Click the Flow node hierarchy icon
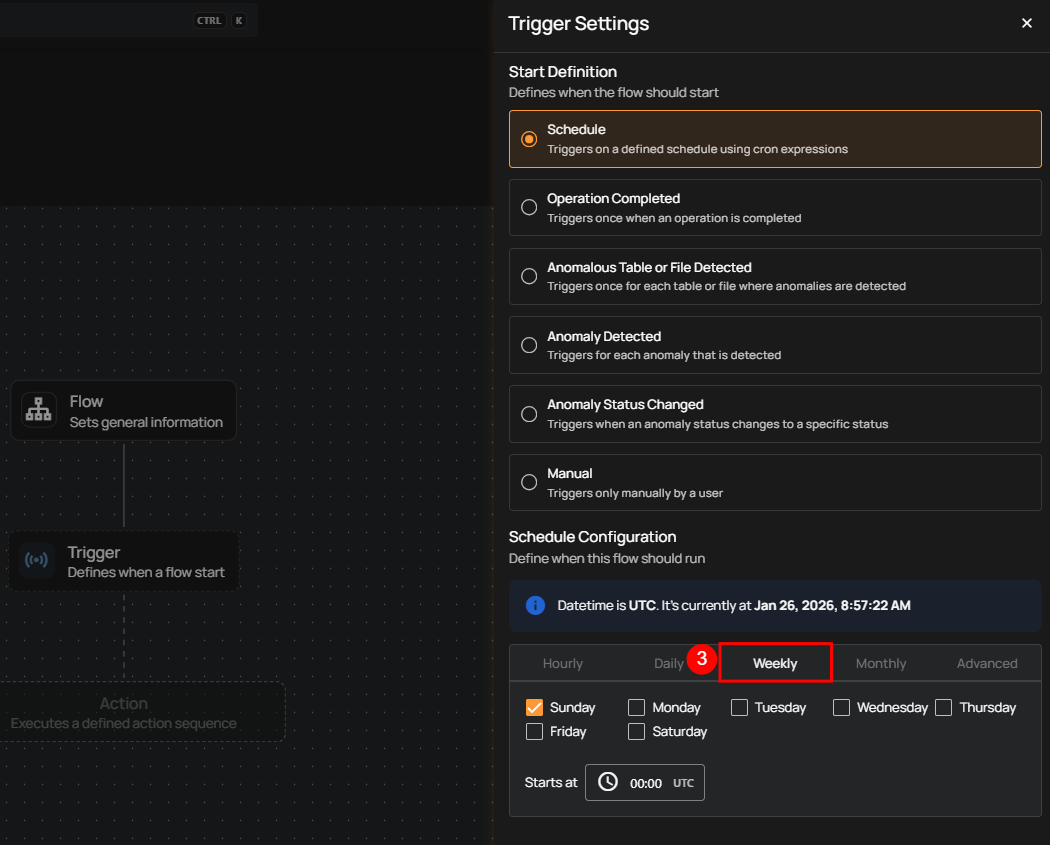The height and width of the screenshot is (845, 1050). 39,410
